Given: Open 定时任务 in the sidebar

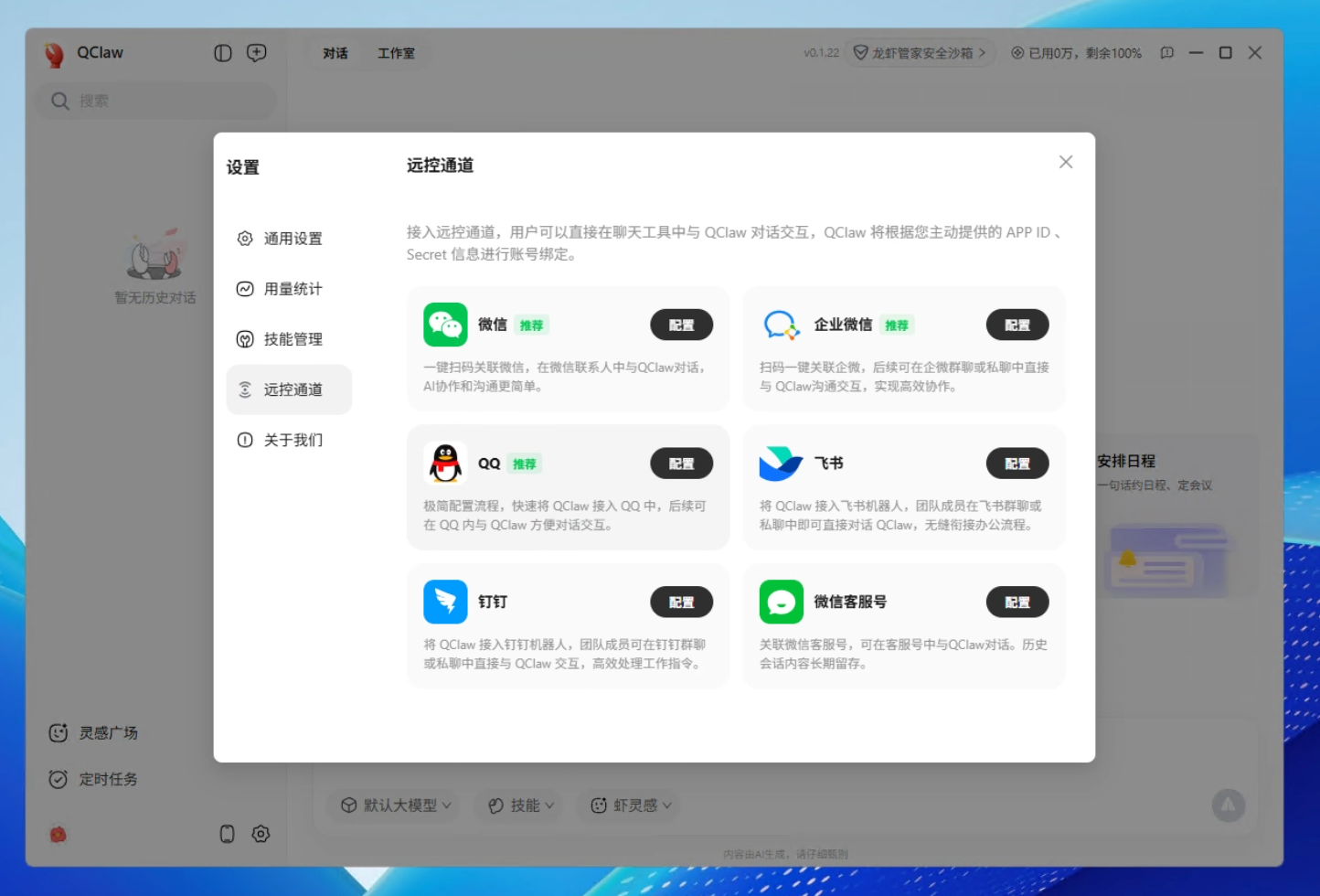Looking at the screenshot, I should pyautogui.click(x=108, y=779).
